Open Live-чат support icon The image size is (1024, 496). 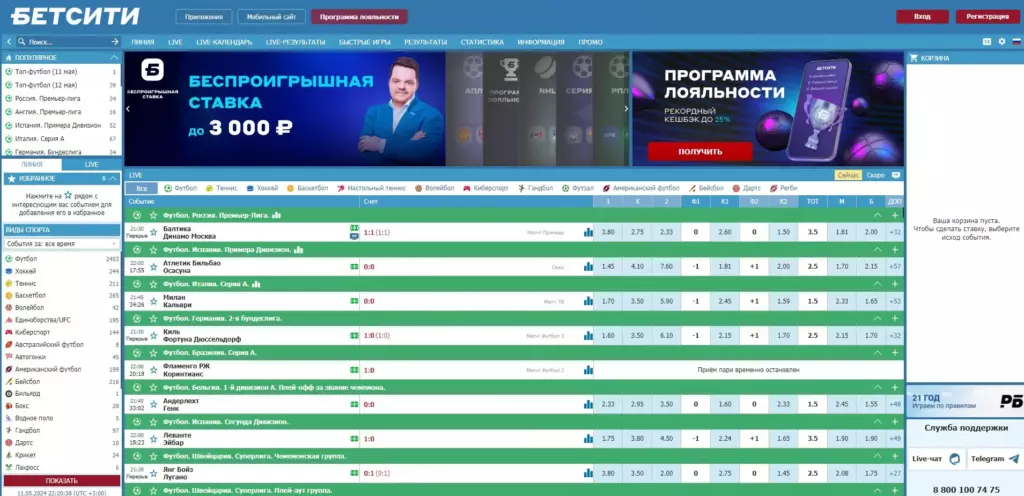[x=955, y=459]
